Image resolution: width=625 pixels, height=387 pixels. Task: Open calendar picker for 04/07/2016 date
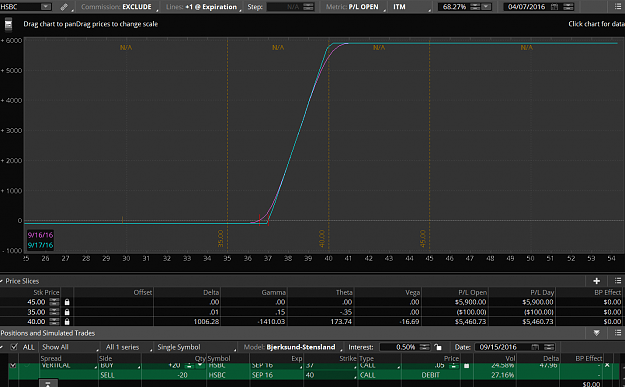coord(554,7)
